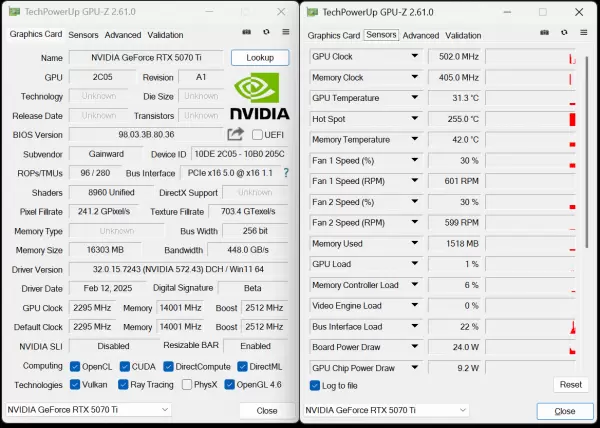Expand the GPU Clock sensor dropdown
This screenshot has width=600, height=428.
coord(414,57)
